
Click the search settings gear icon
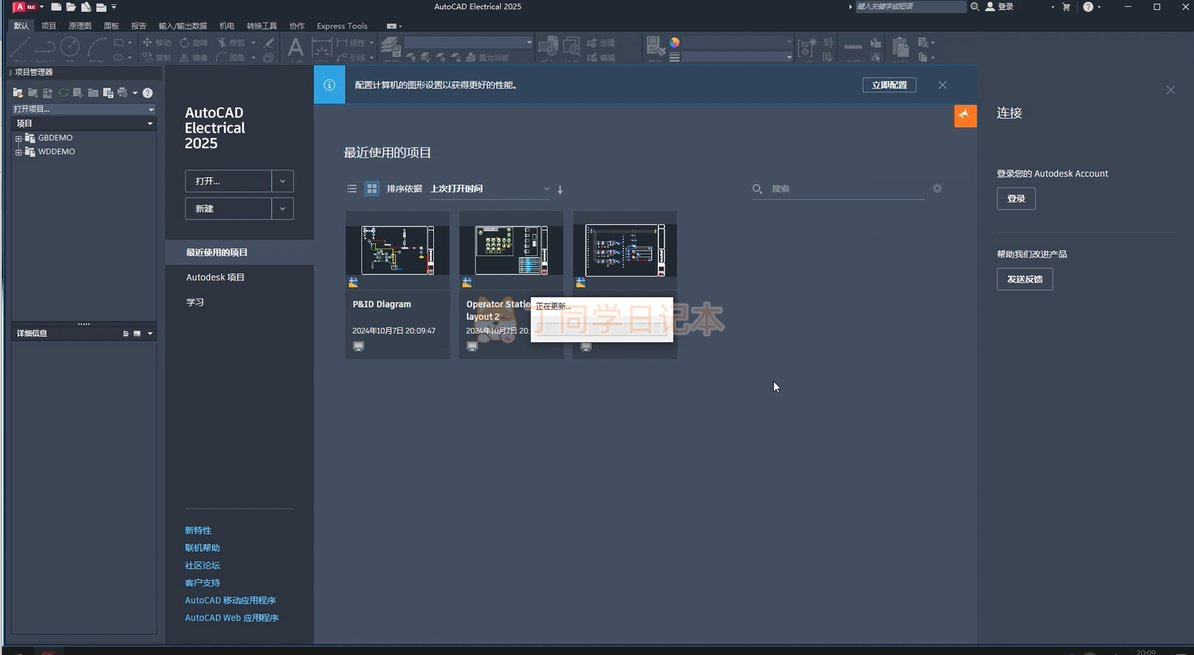937,188
